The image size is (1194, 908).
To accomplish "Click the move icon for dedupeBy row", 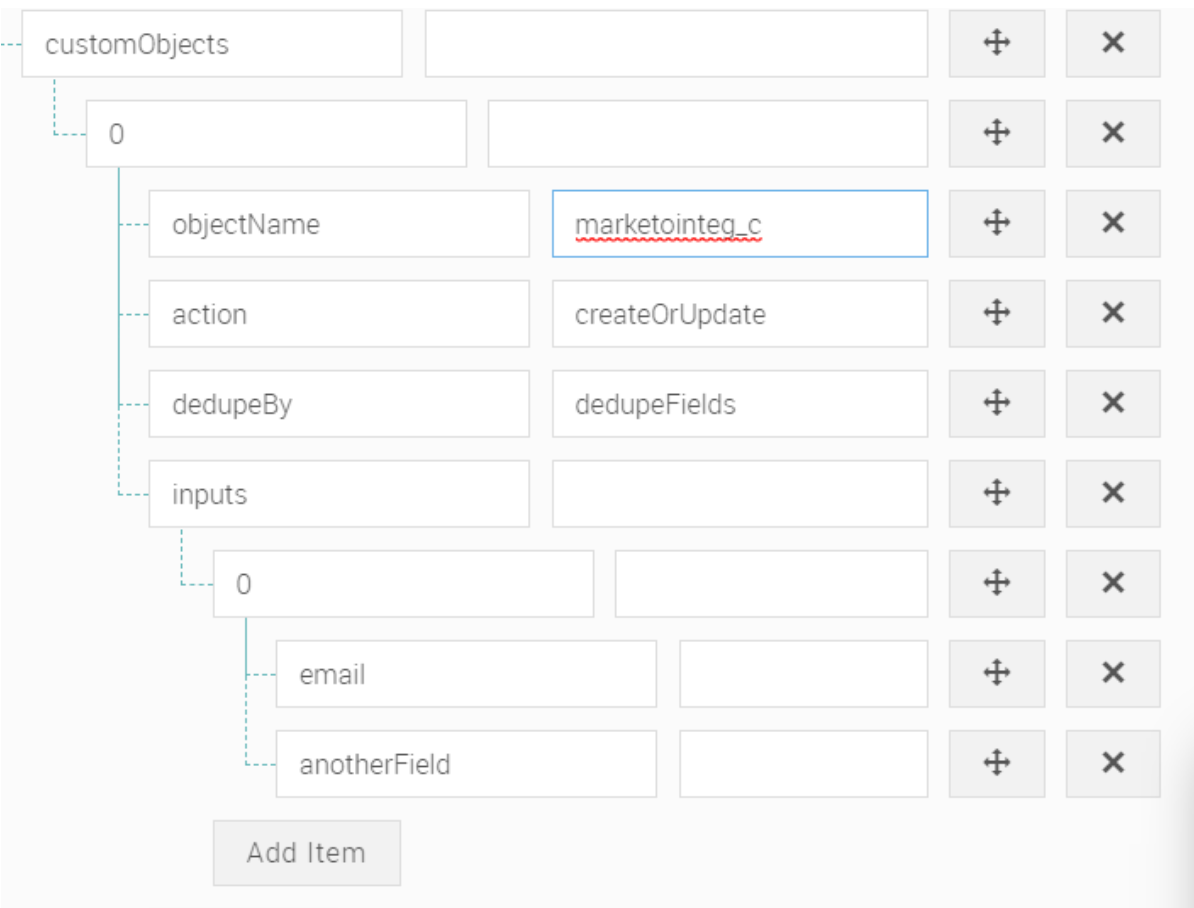I will coord(996,404).
